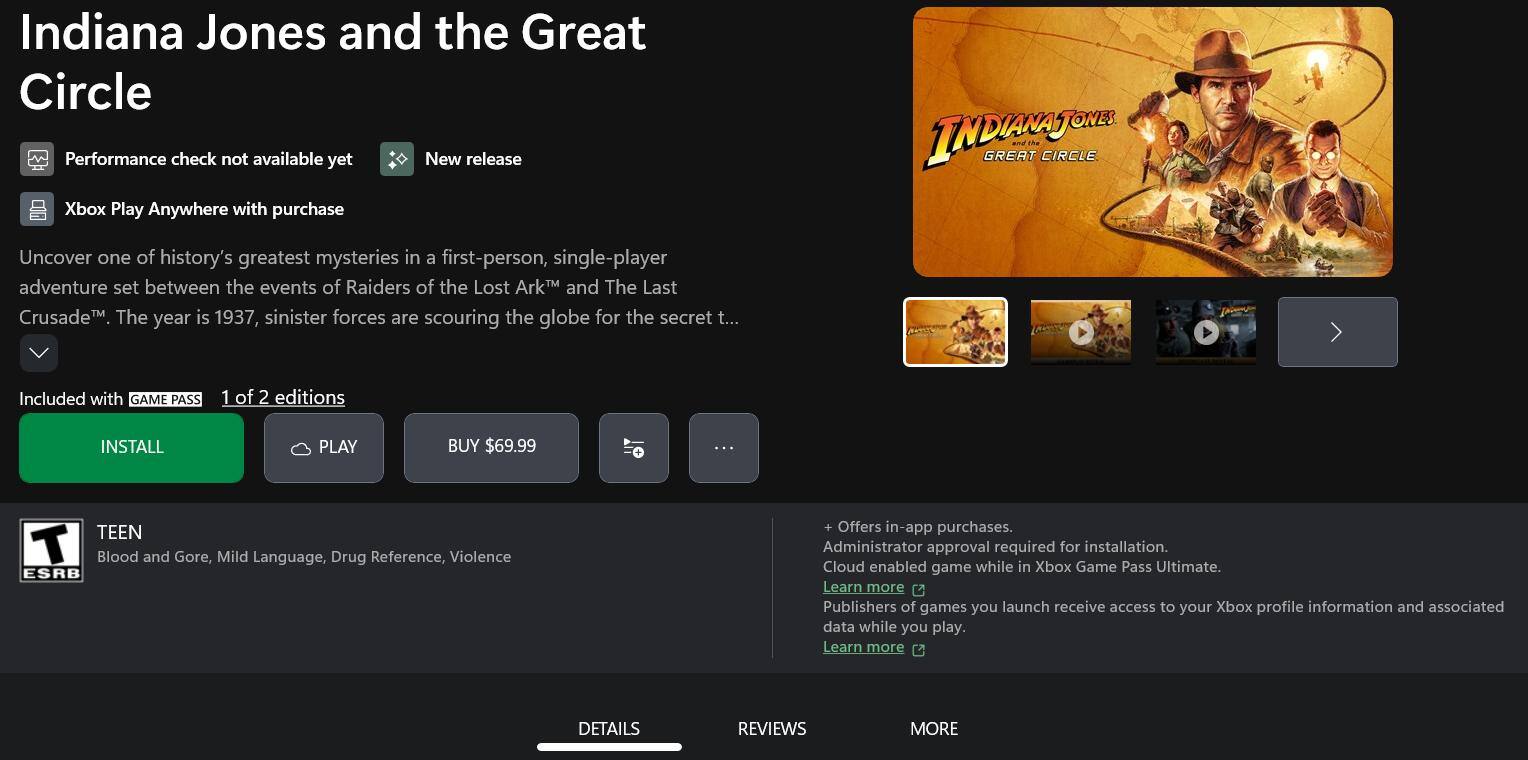Click the ESRB Teen rating badge

[51, 551]
